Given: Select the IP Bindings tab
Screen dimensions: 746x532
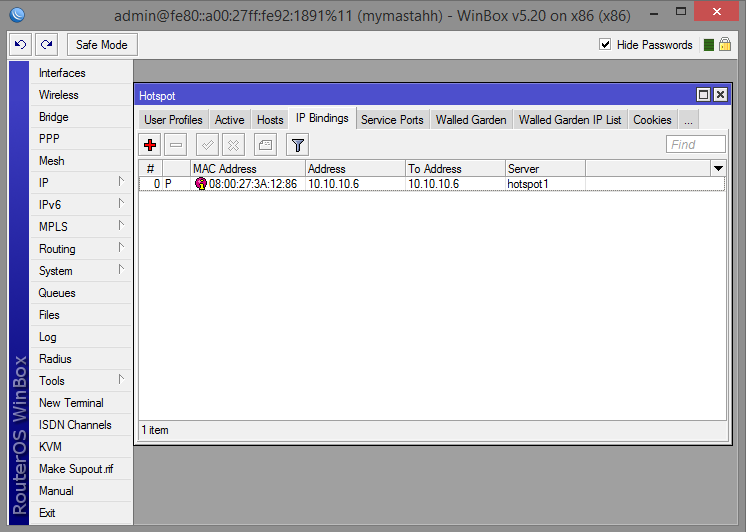Looking at the screenshot, I should tap(322, 118).
